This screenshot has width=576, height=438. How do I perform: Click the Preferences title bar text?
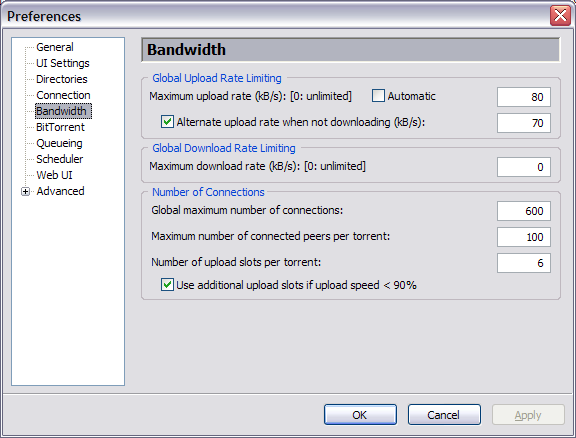(44, 16)
